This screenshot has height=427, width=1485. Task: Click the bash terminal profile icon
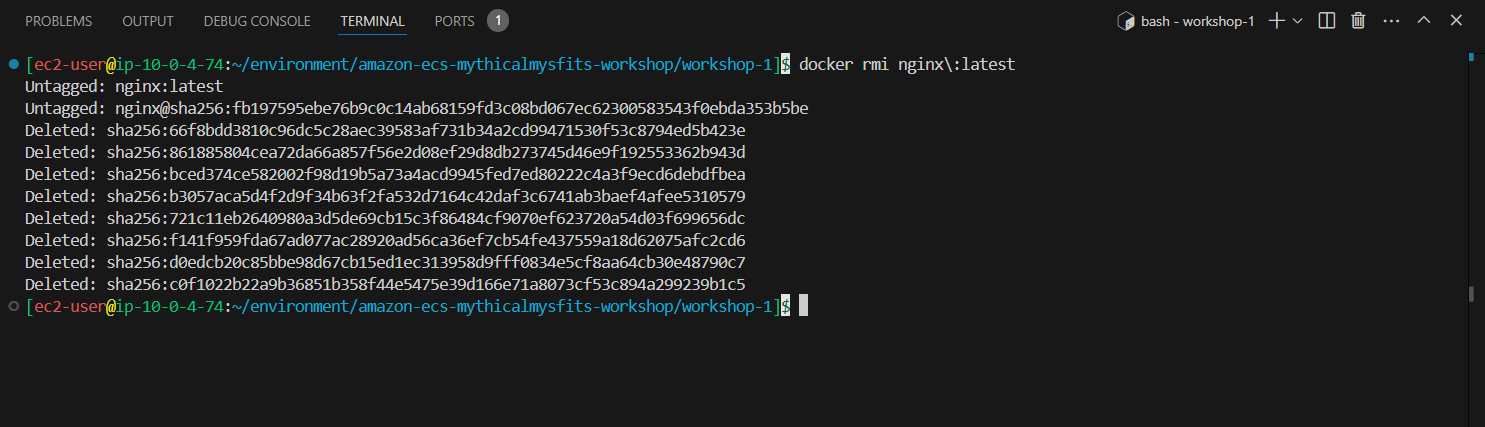1125,21
